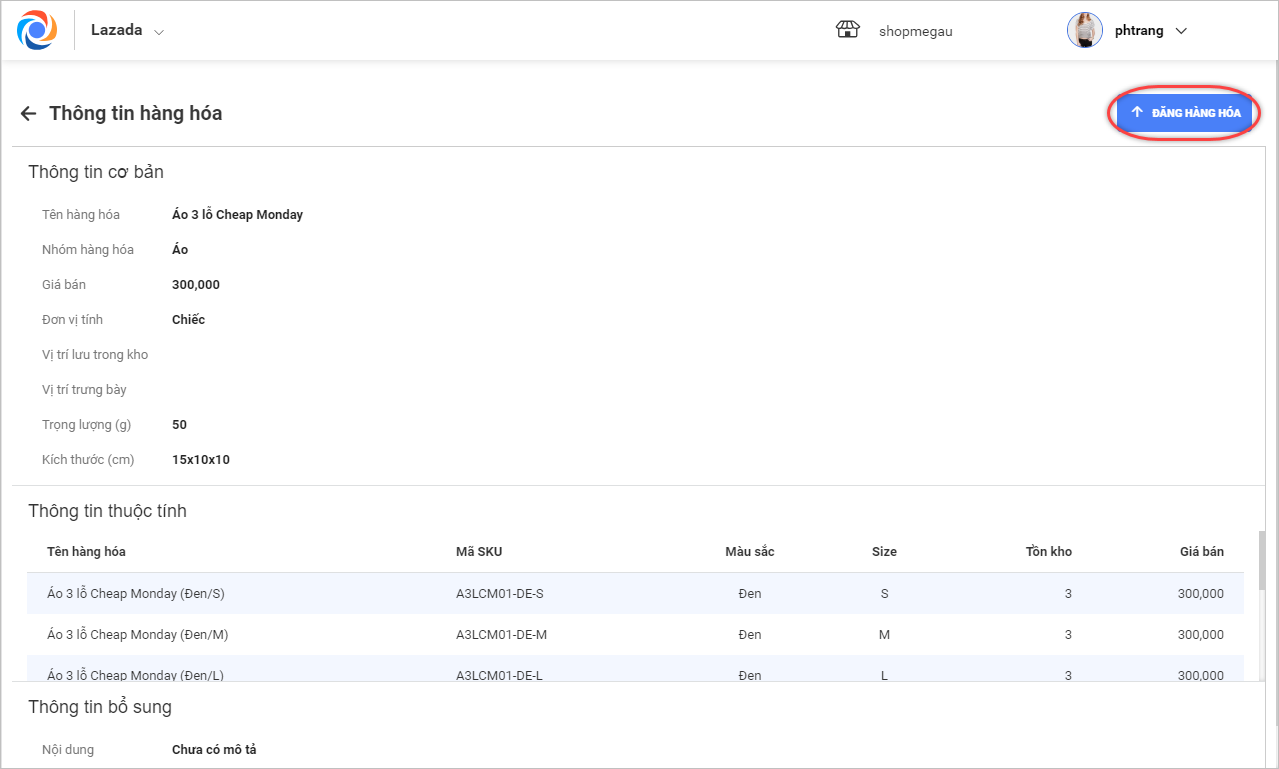The width and height of the screenshot is (1279, 769).
Task: Select the shopmegau shop name
Action: (916, 31)
